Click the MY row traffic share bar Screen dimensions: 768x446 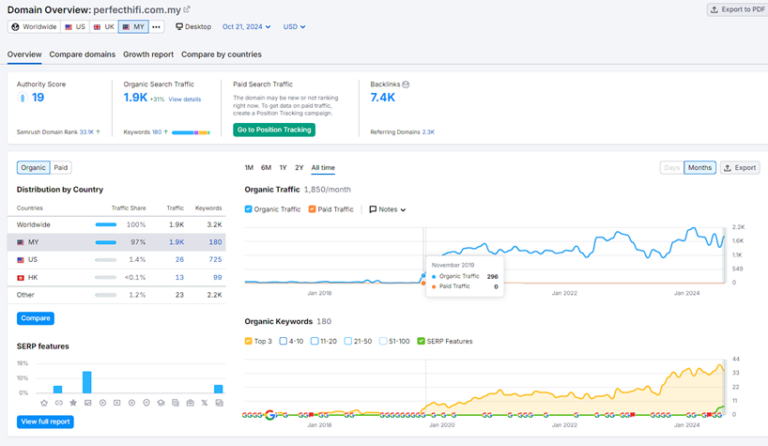[106, 242]
